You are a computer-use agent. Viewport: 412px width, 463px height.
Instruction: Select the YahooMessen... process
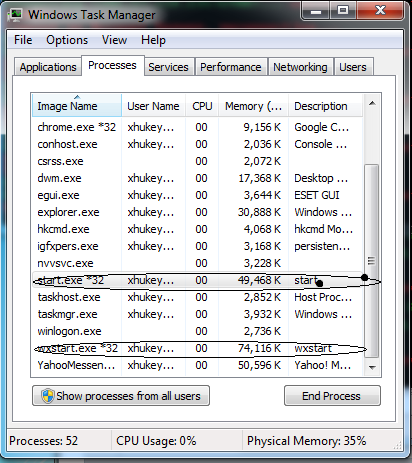point(197,365)
